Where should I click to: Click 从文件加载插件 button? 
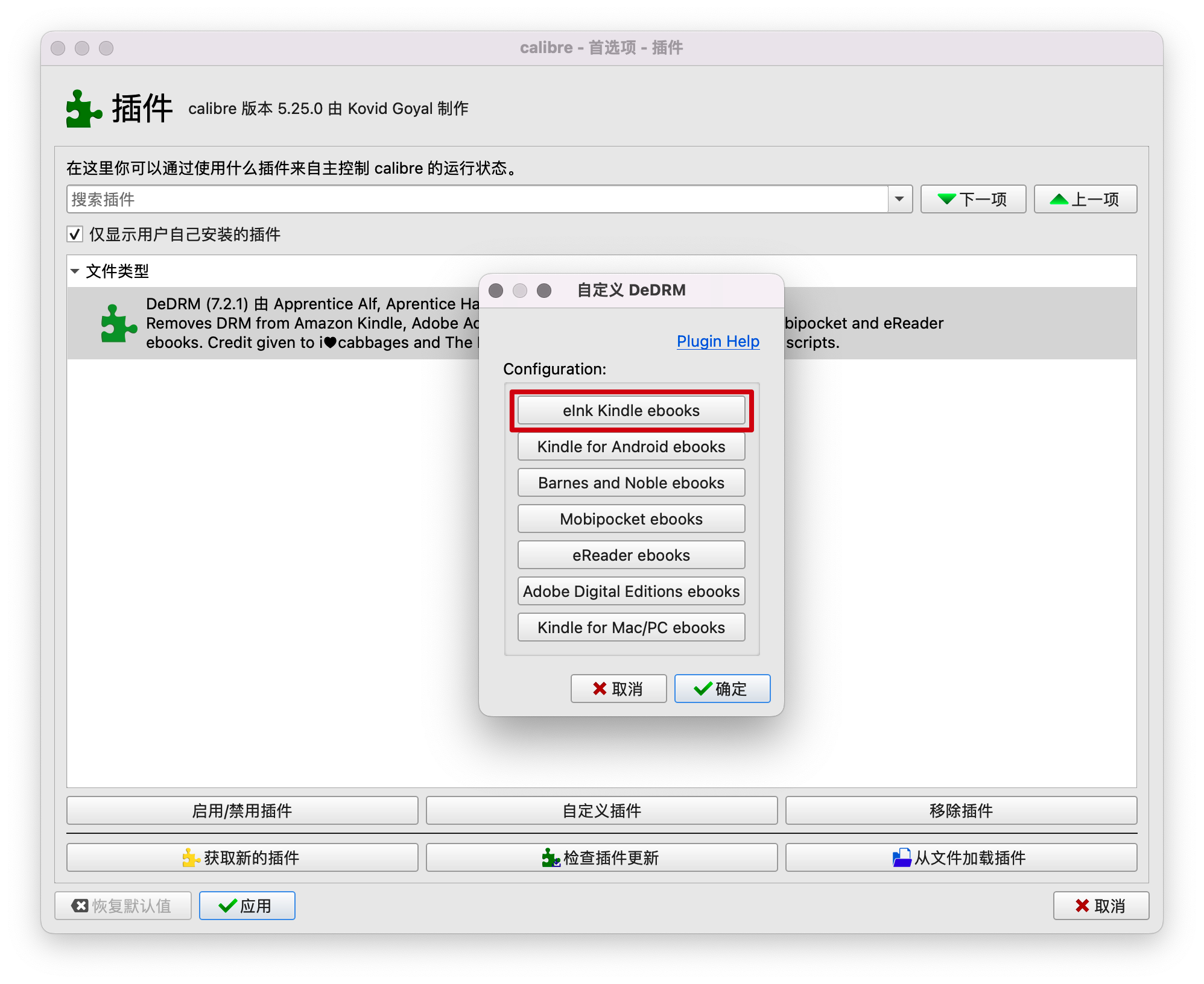coord(961,857)
